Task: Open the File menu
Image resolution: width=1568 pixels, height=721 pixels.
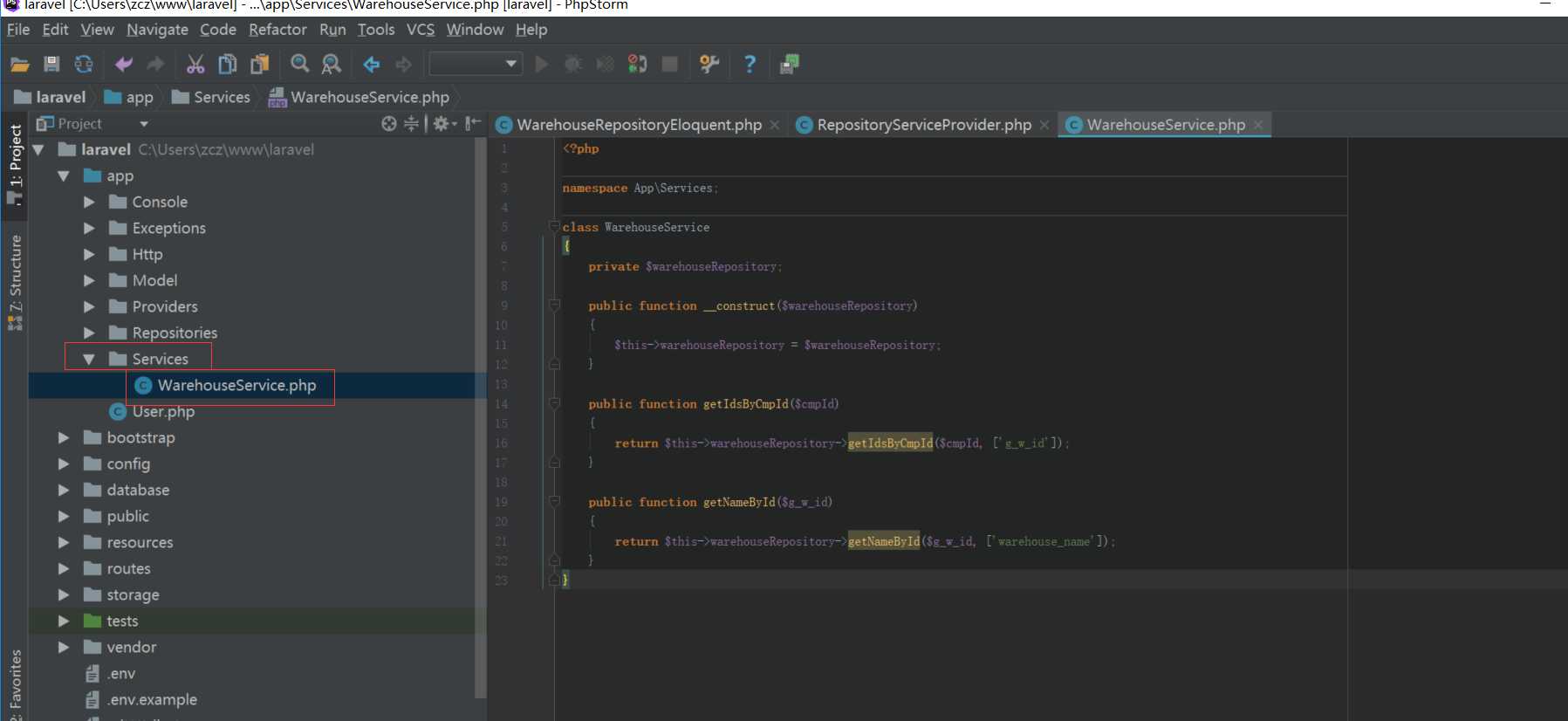Action: pos(18,30)
